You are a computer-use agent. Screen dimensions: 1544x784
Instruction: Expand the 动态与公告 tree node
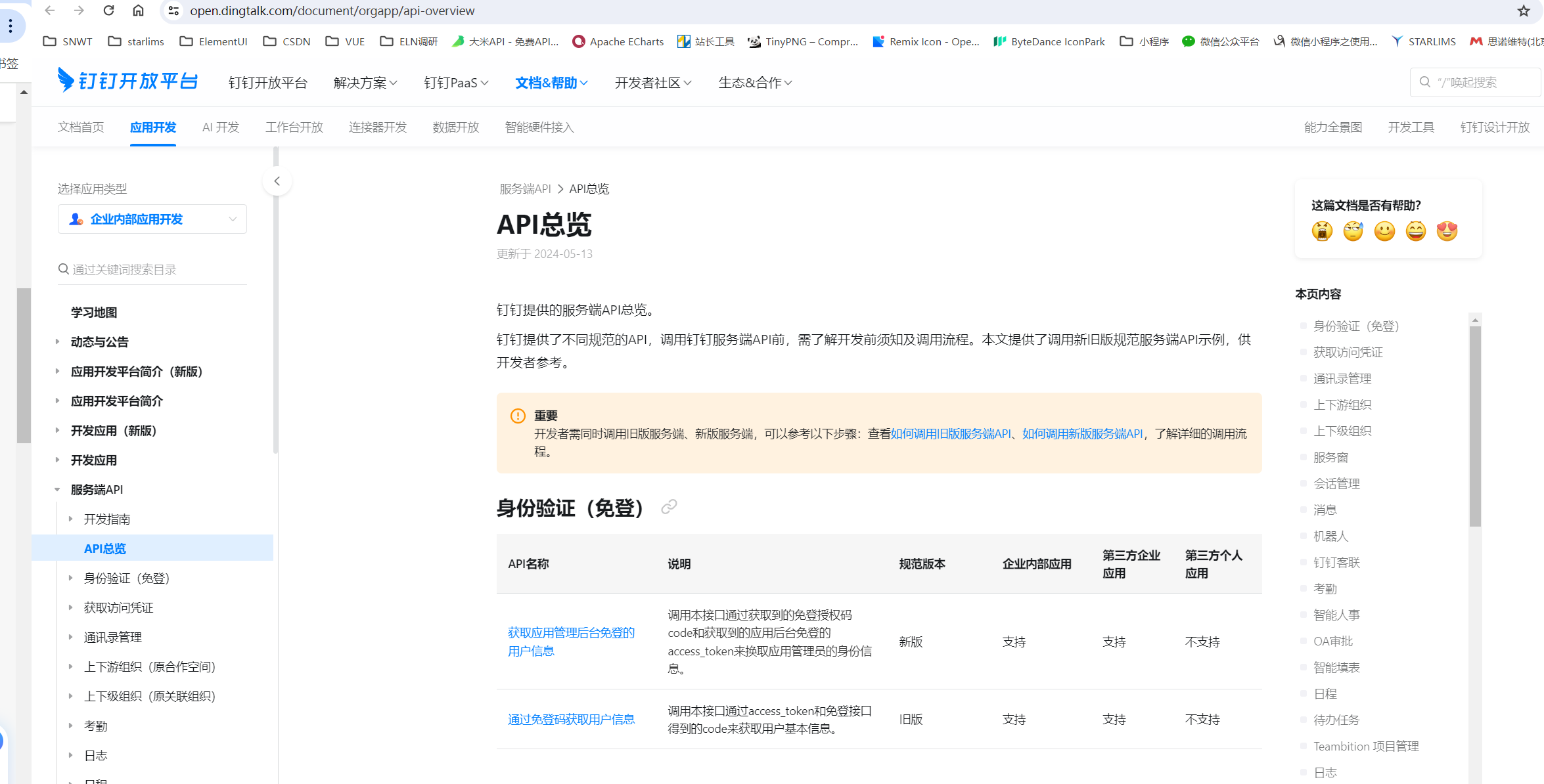pyautogui.click(x=58, y=341)
